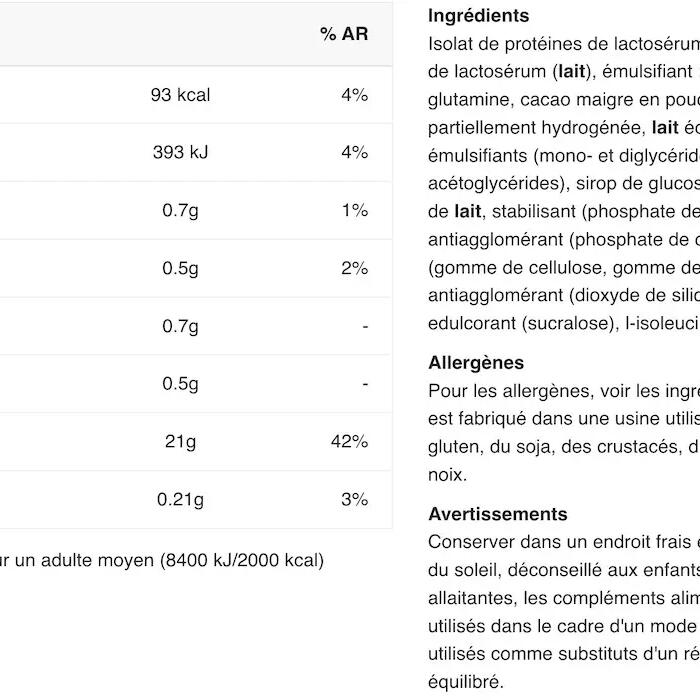Click the '% AR' column header
700x700 pixels.
(x=344, y=34)
